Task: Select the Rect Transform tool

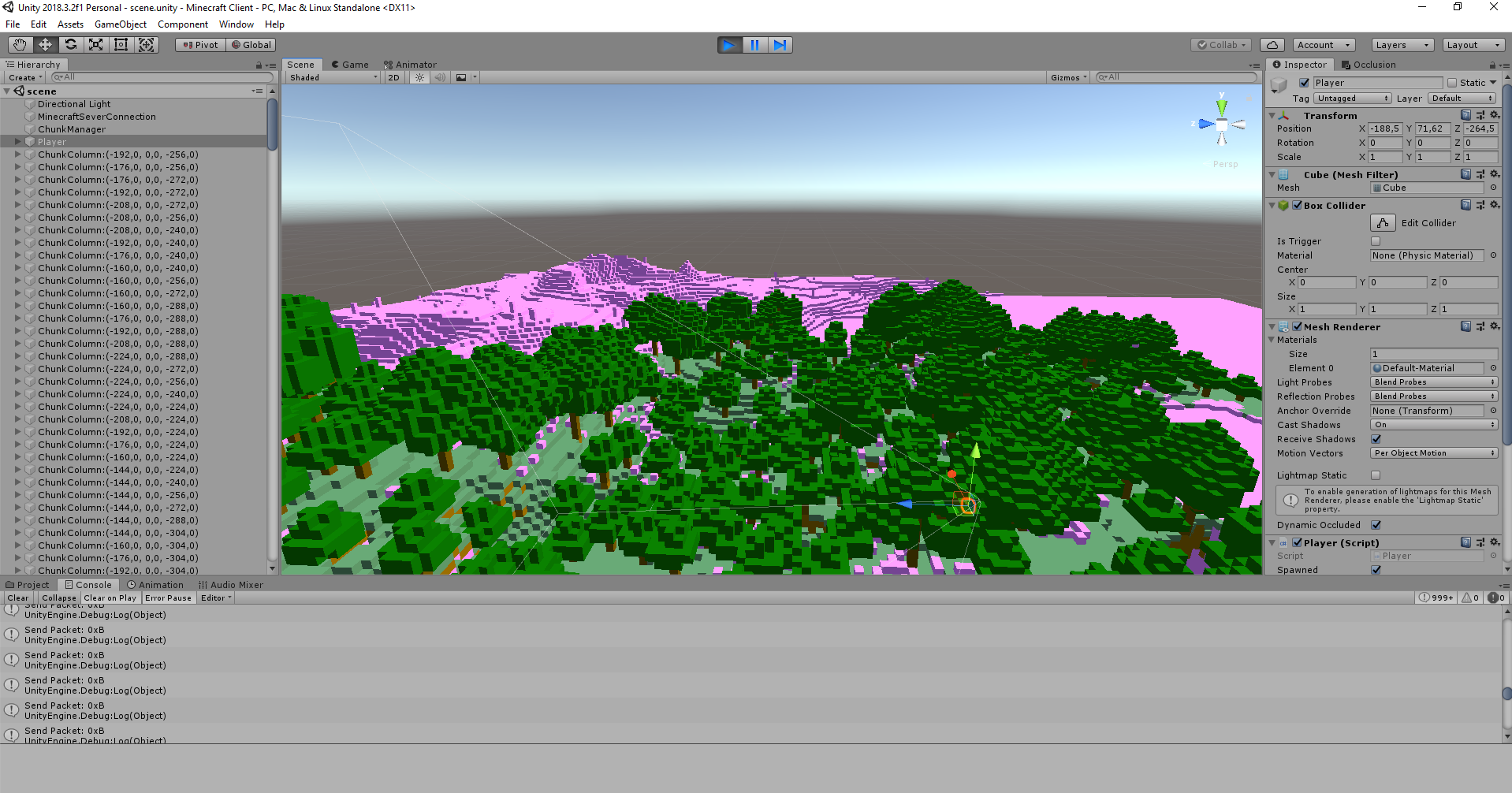Action: pyautogui.click(x=121, y=45)
